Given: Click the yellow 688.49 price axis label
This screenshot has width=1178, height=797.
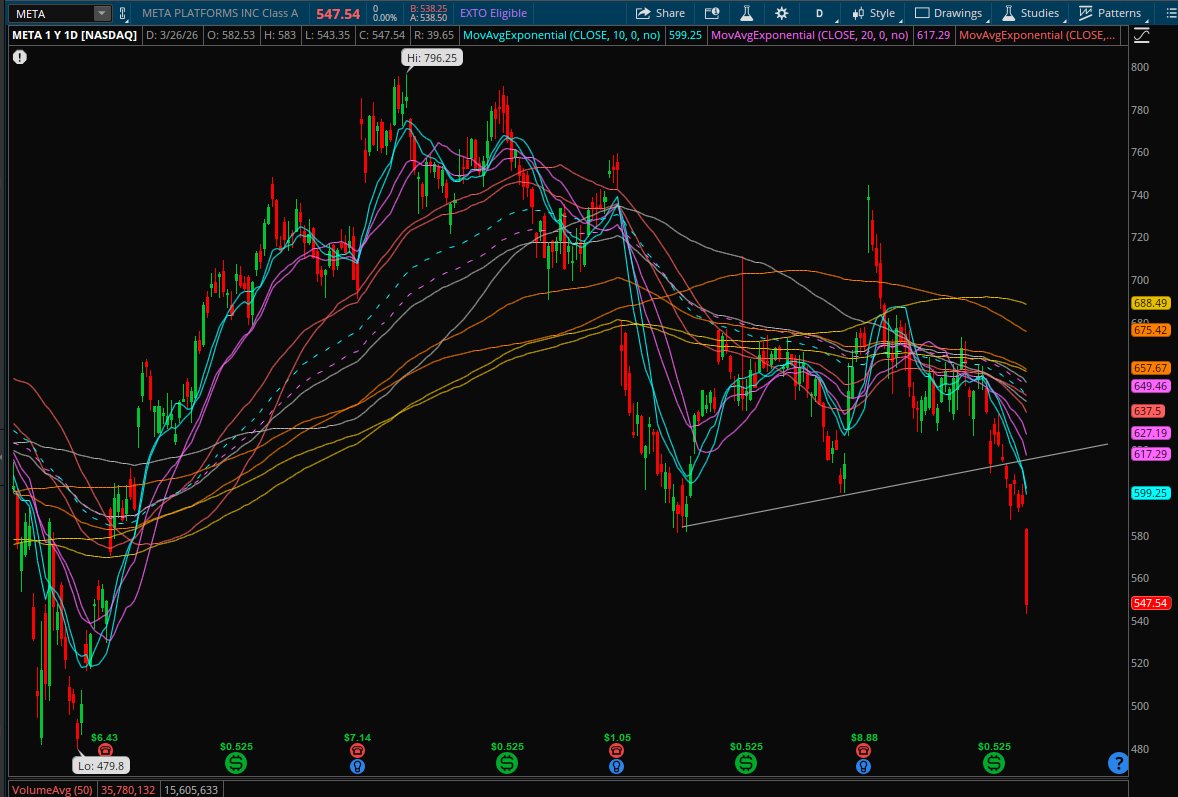Looking at the screenshot, I should [x=1150, y=303].
